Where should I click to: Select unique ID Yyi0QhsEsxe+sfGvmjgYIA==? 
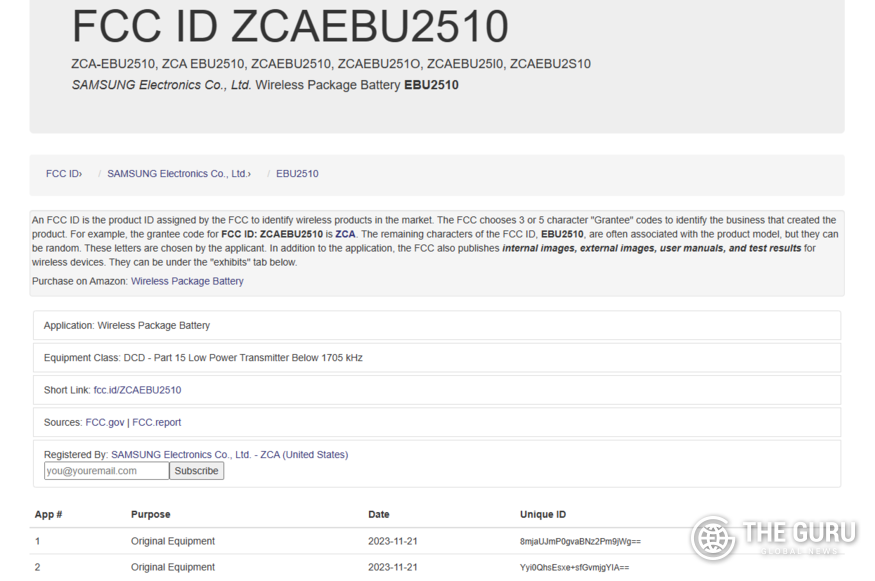(x=574, y=568)
